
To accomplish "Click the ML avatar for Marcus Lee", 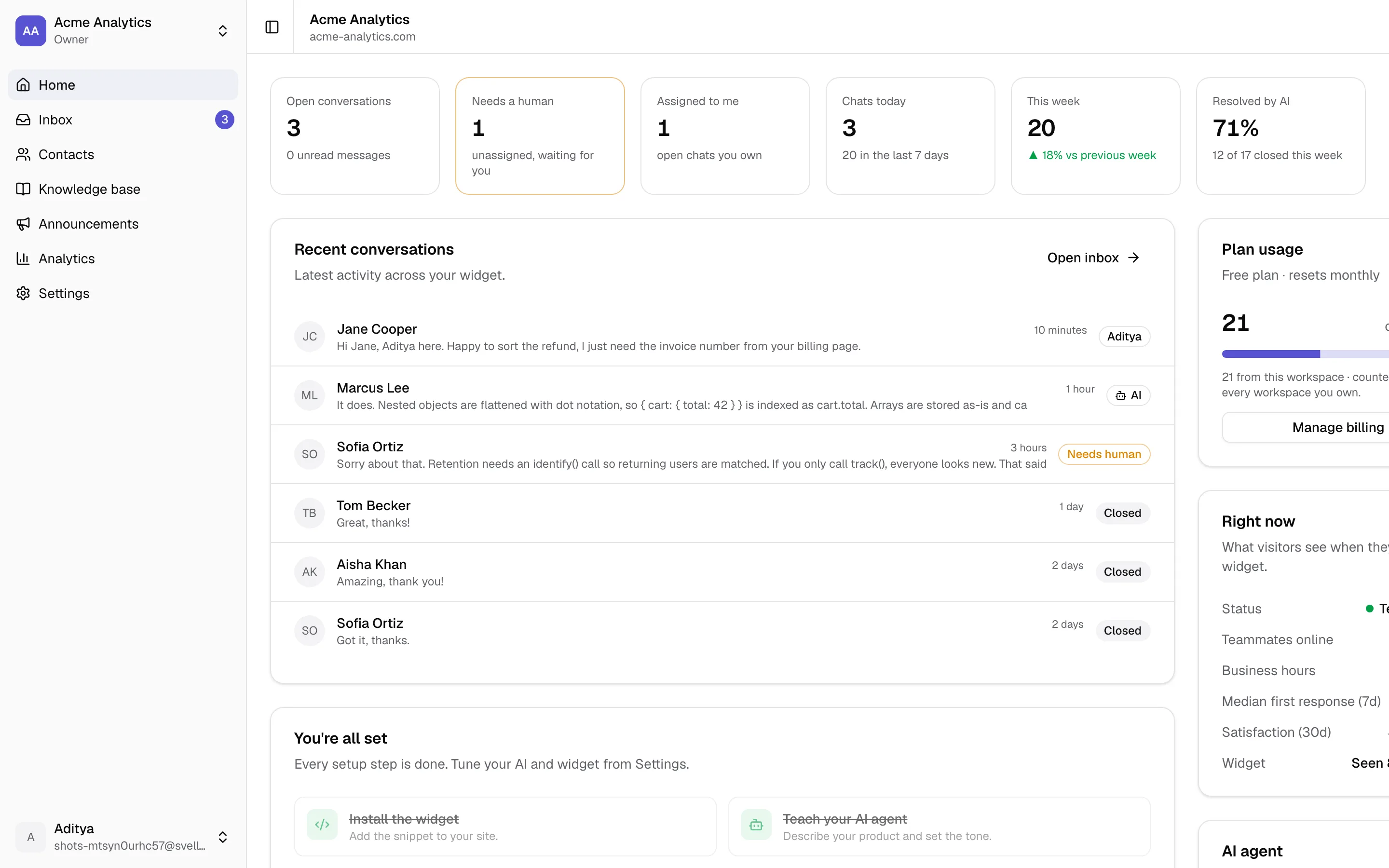I will [309, 395].
